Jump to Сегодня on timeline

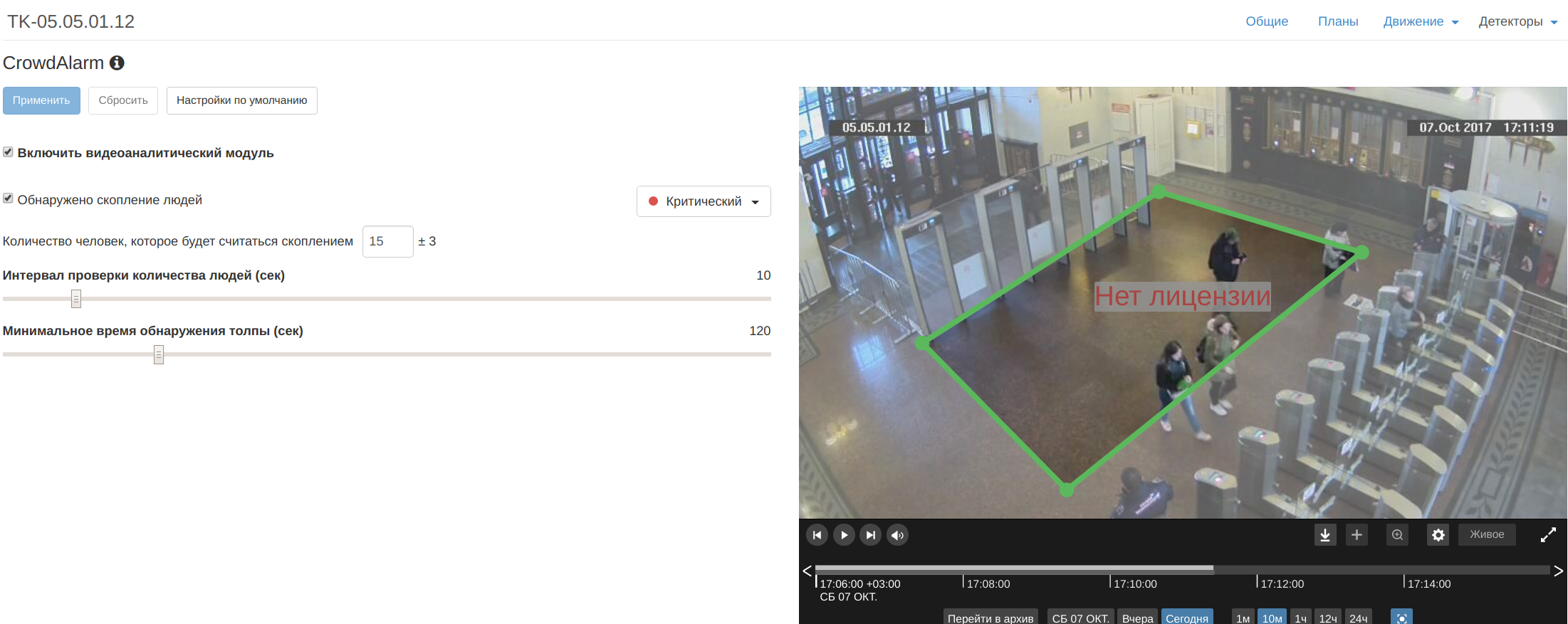pos(1187,618)
